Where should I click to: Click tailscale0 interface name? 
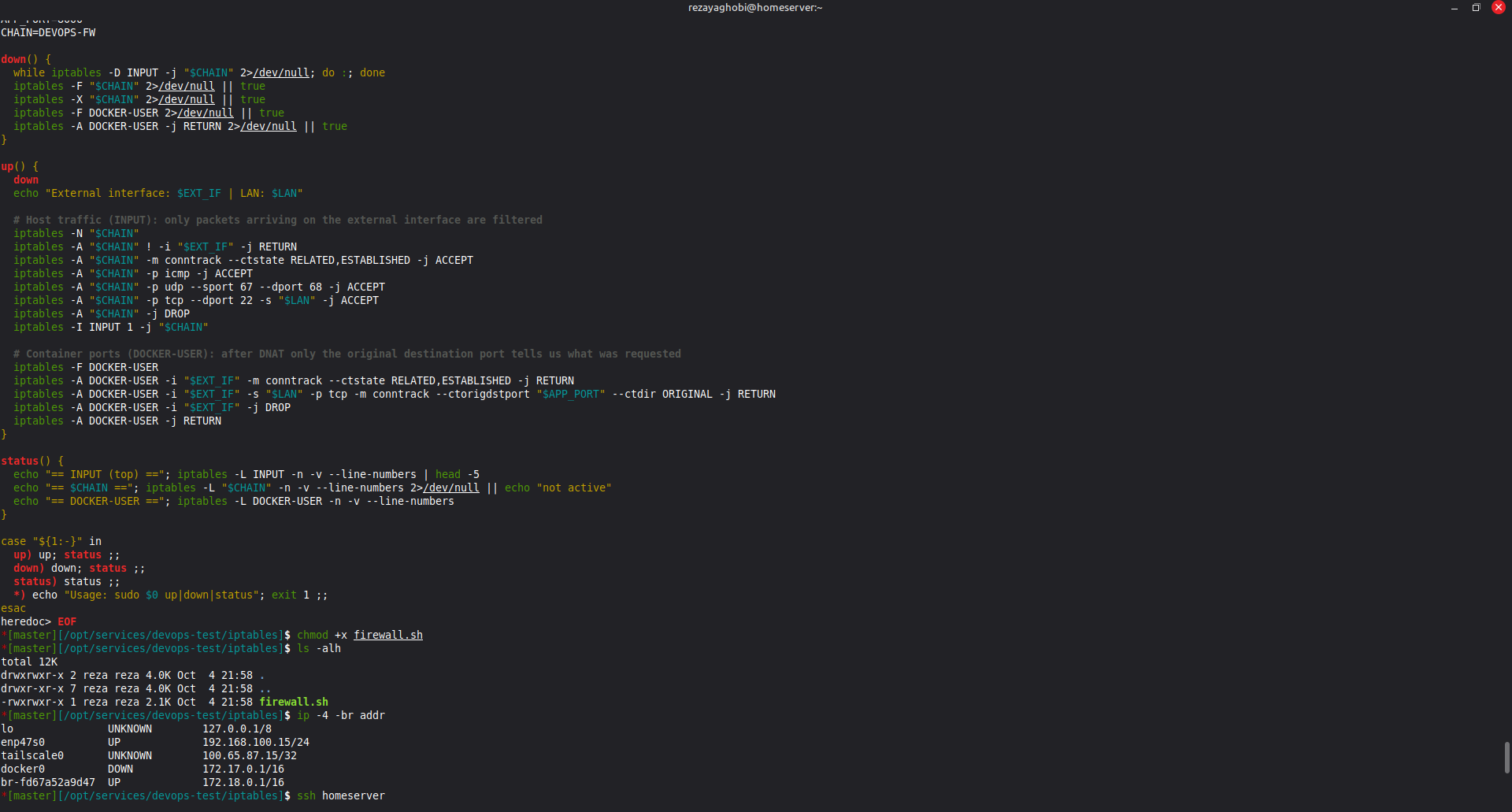pyautogui.click(x=32, y=755)
